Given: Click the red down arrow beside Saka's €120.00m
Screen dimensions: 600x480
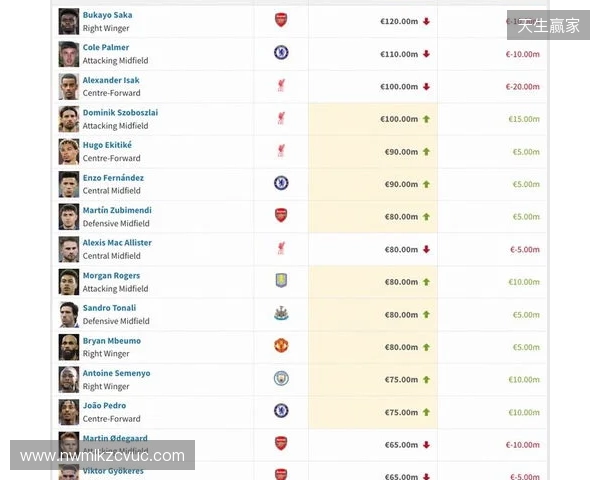Looking at the screenshot, I should (x=426, y=21).
